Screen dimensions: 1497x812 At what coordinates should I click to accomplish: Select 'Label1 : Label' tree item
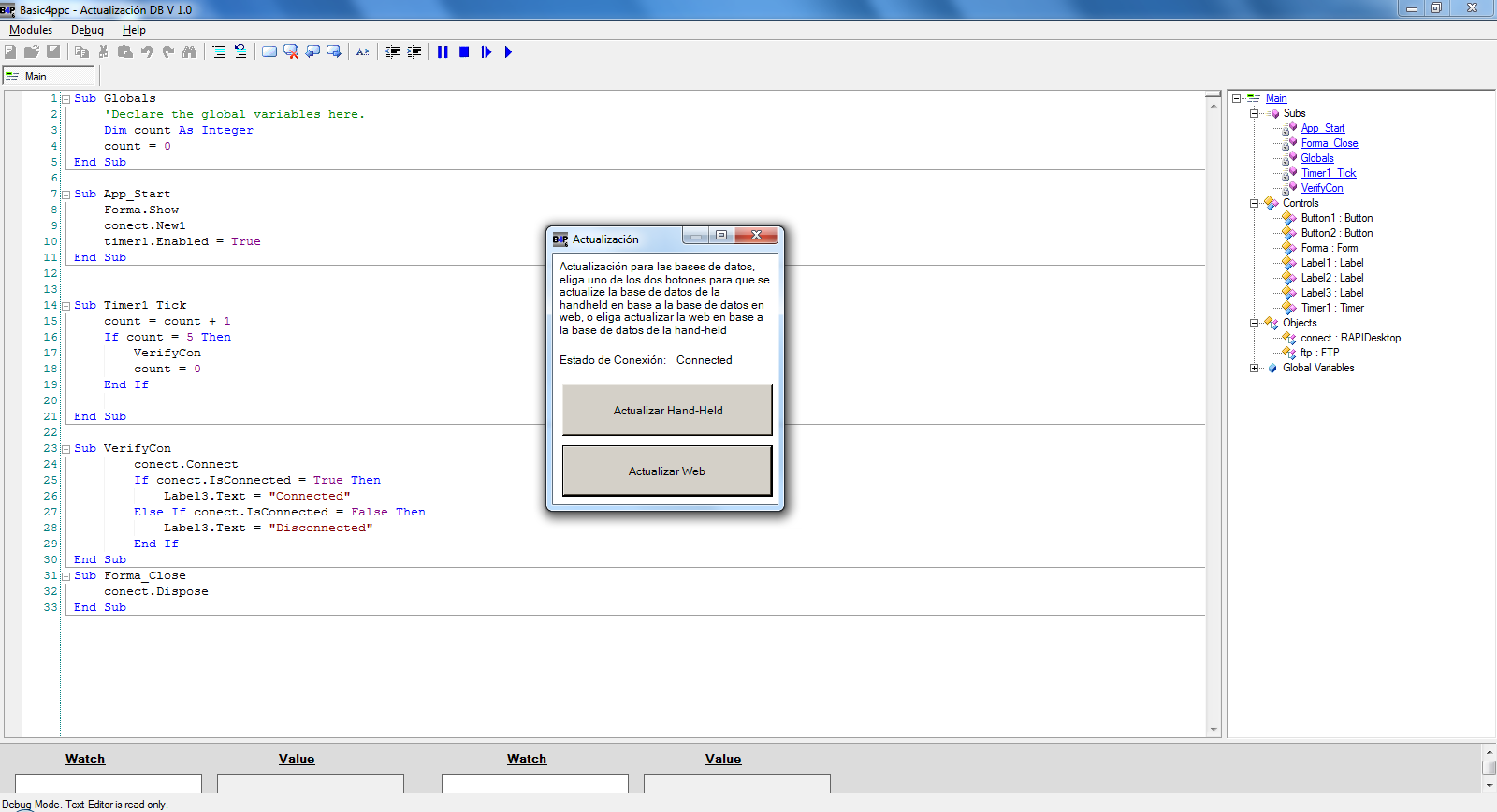pos(1332,263)
